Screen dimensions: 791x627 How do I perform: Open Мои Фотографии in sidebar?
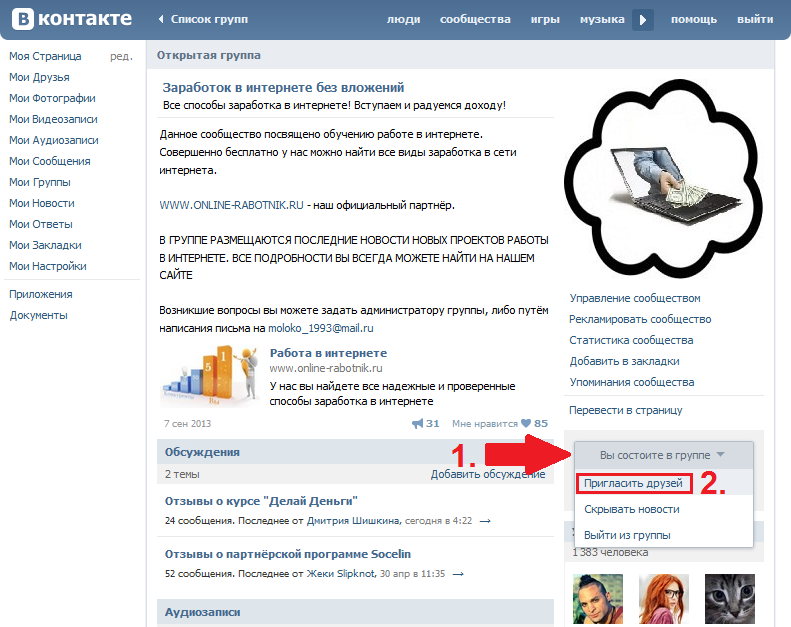coord(52,98)
